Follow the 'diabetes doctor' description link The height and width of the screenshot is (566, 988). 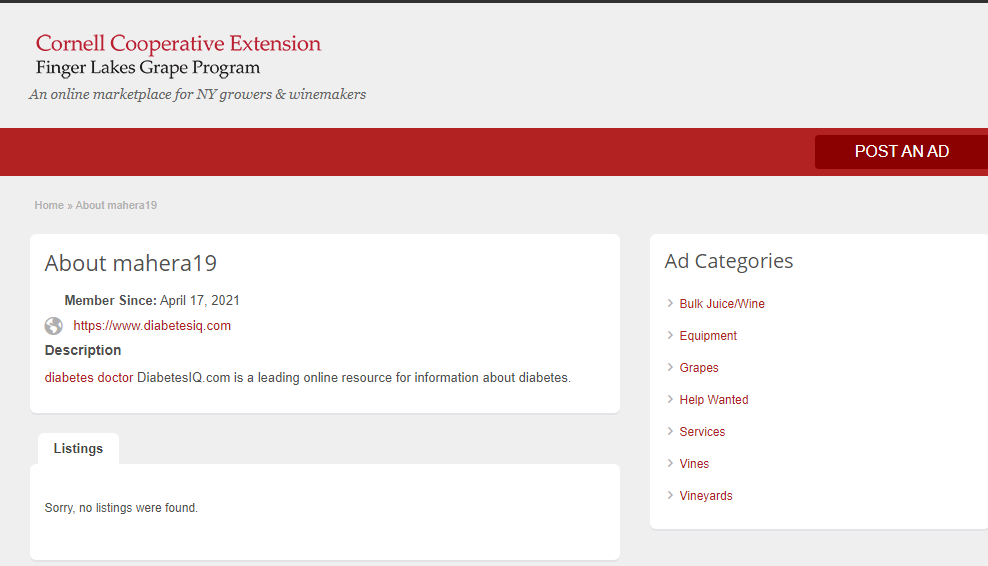pyautogui.click(x=89, y=378)
